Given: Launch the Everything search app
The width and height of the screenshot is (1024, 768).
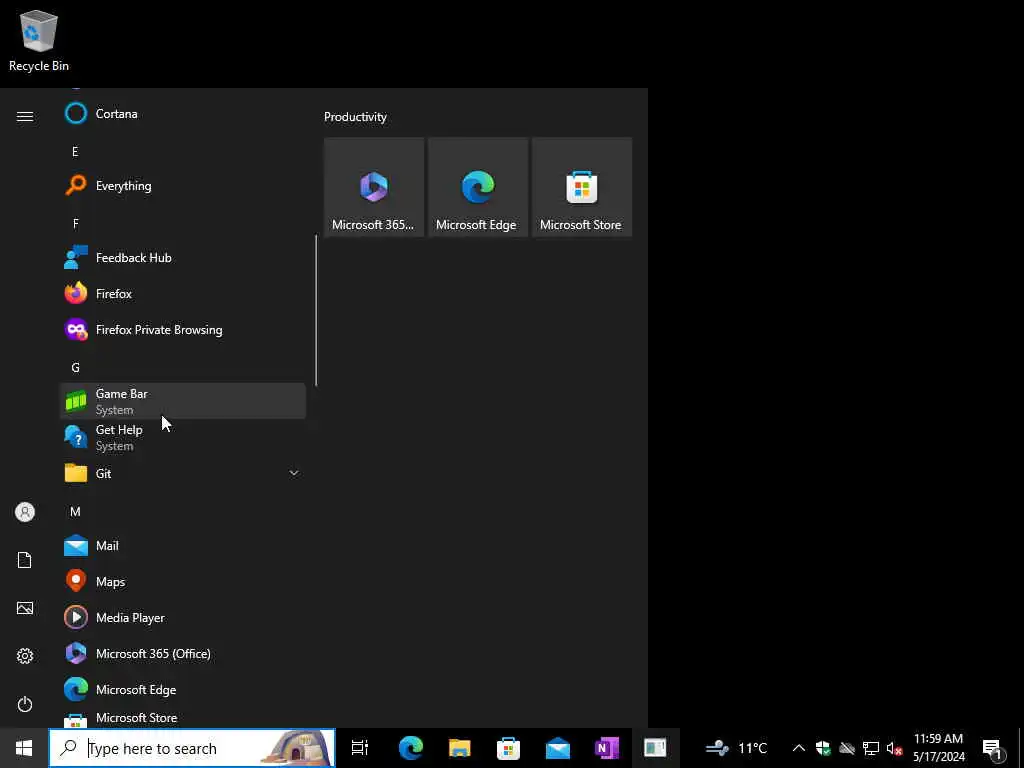Looking at the screenshot, I should [183, 185].
